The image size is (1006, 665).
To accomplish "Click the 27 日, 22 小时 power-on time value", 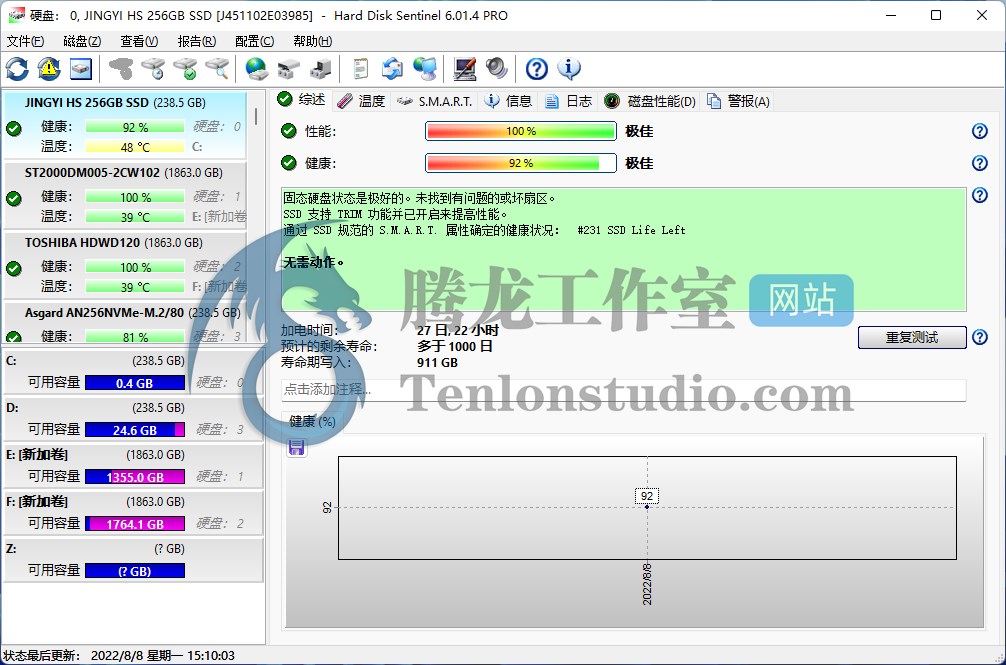I will click(458, 330).
